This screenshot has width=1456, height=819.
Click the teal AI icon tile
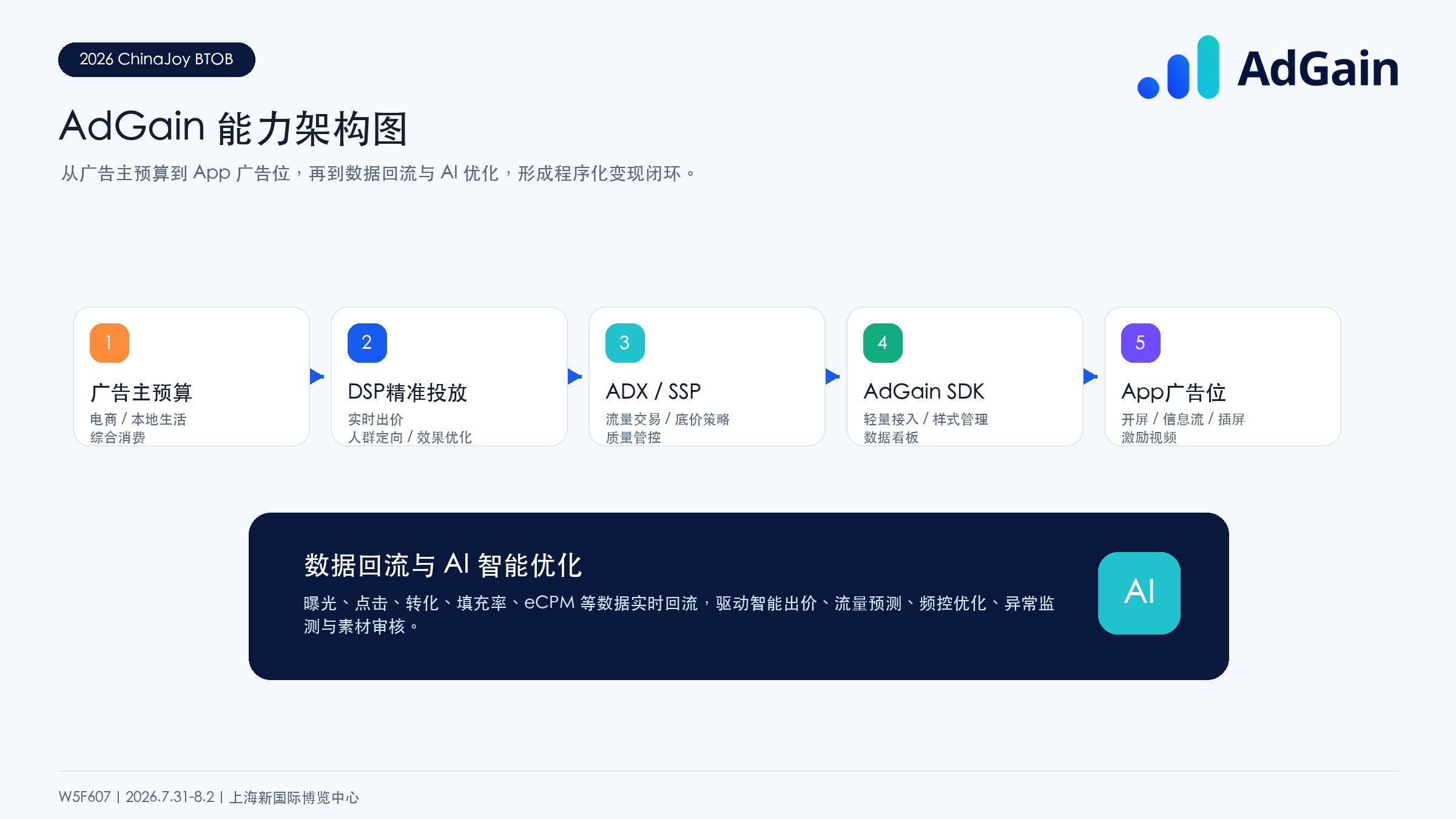pos(1139,593)
